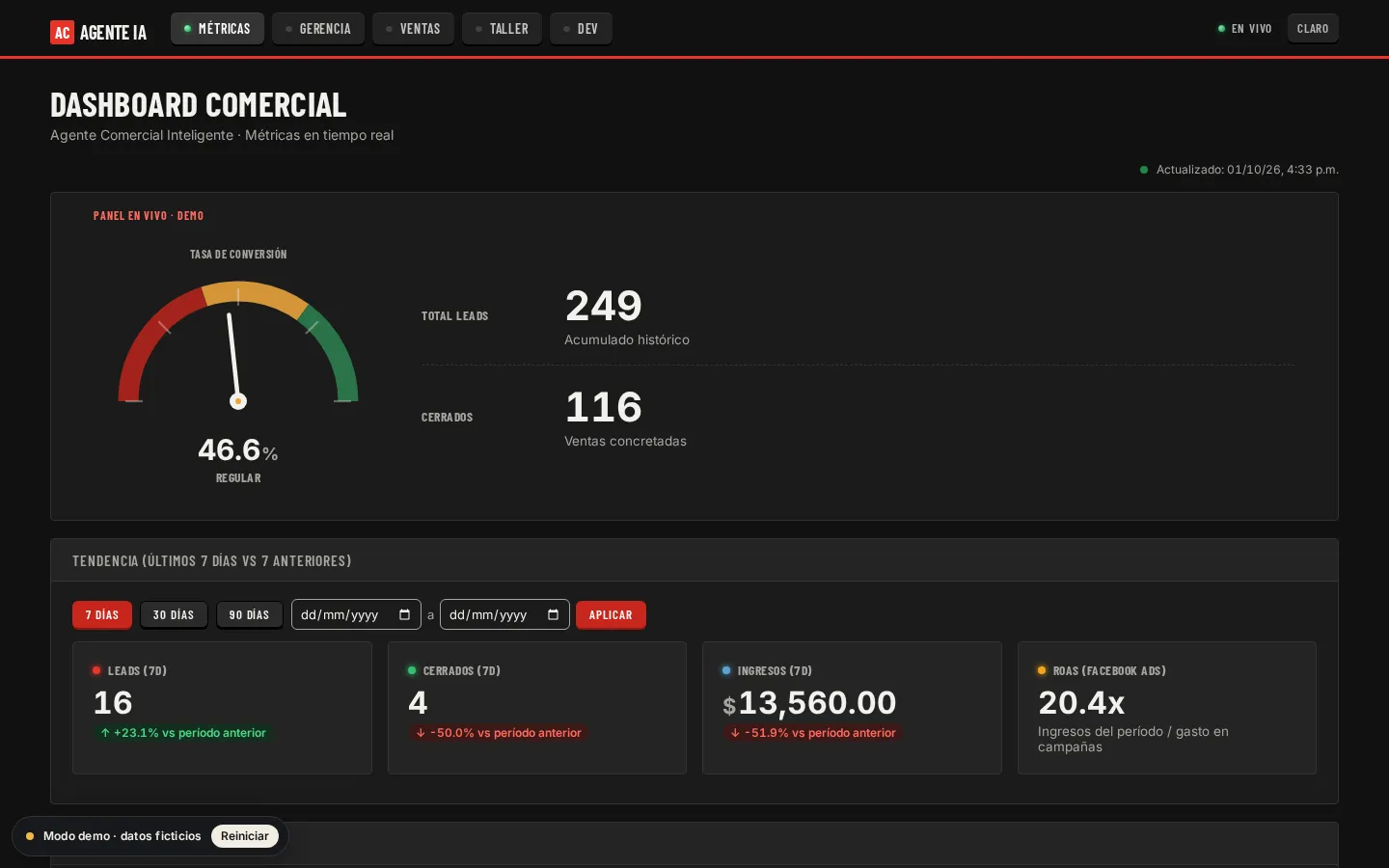Click the 46.6% conversion rate value

pyautogui.click(x=238, y=449)
